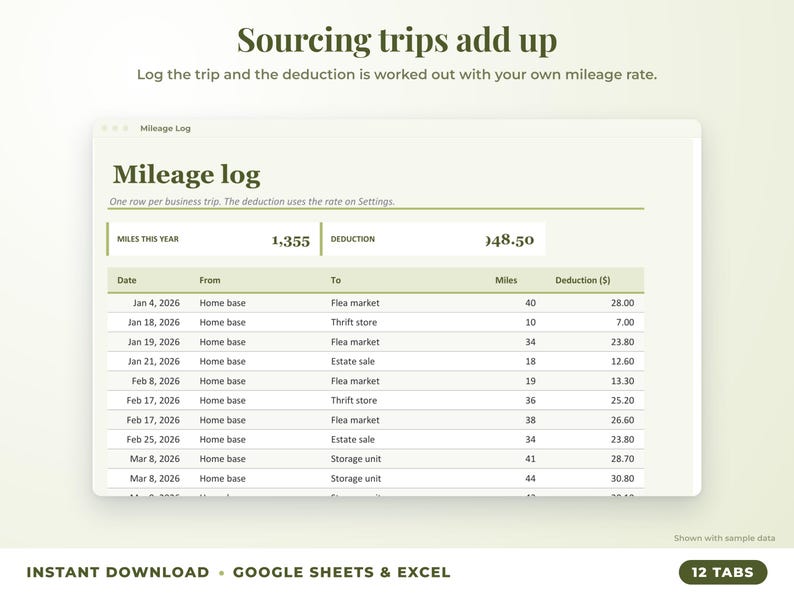794x596 pixels.
Task: Click the INSTANT DOWNLOAD footer text
Action: pyautogui.click(x=118, y=572)
